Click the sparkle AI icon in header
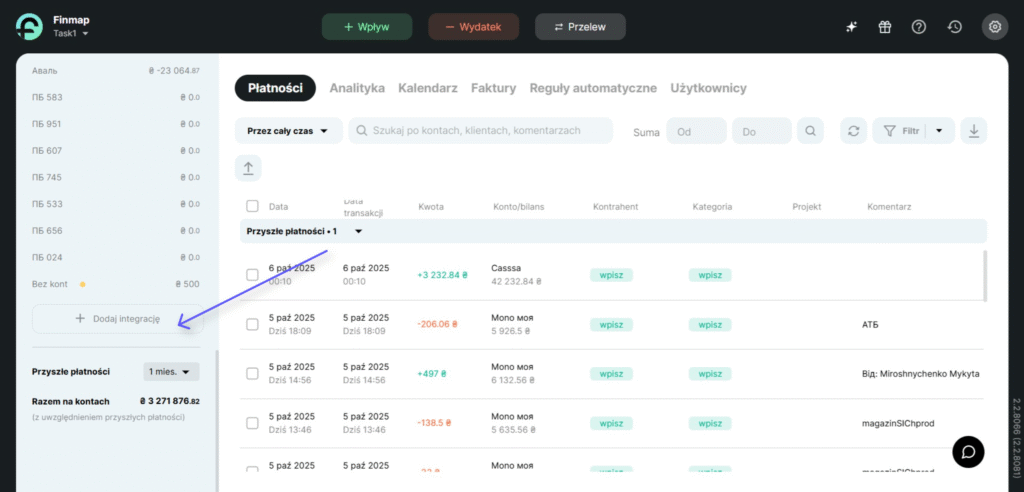This screenshot has width=1024, height=492. tap(851, 27)
